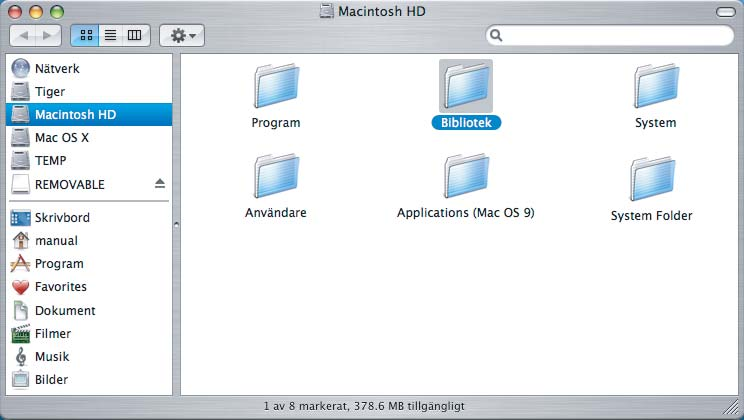Click the window resize corner grip
Image resolution: width=744 pixels, height=420 pixels.
(732, 408)
